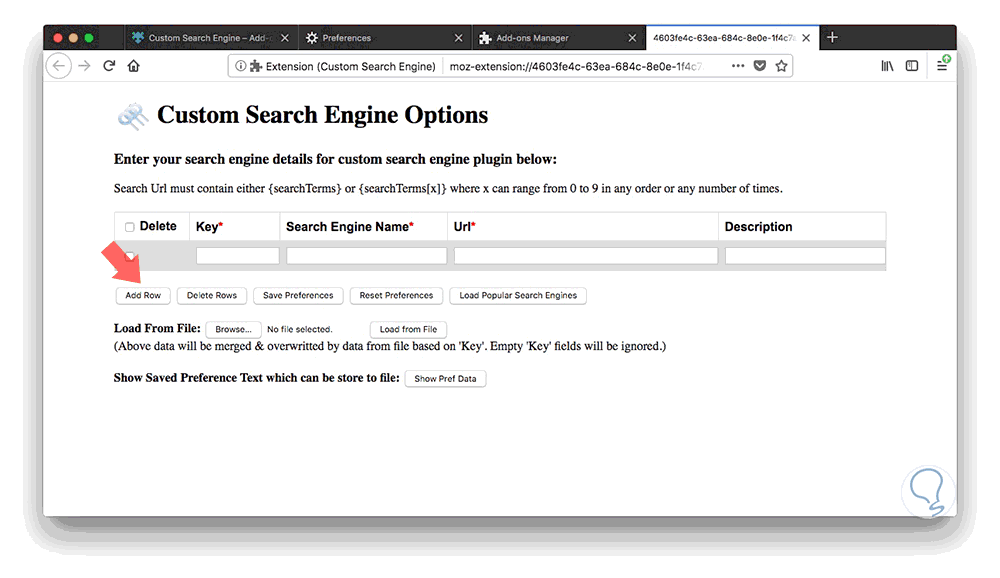Reload the current page
Image resolution: width=1000 pixels, height=578 pixels.
click(x=109, y=66)
